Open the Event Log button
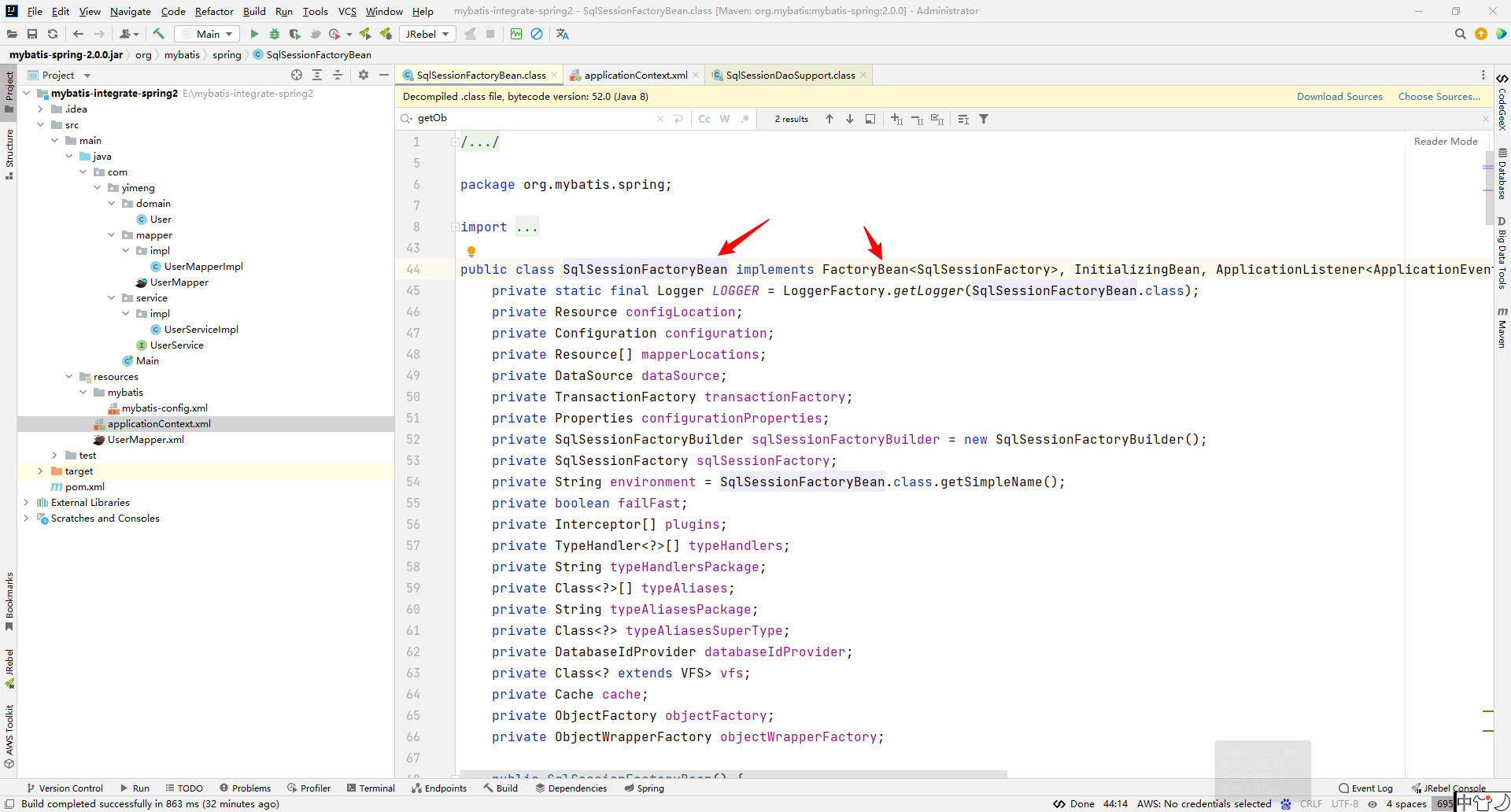Image resolution: width=1511 pixels, height=812 pixels. click(x=1365, y=788)
